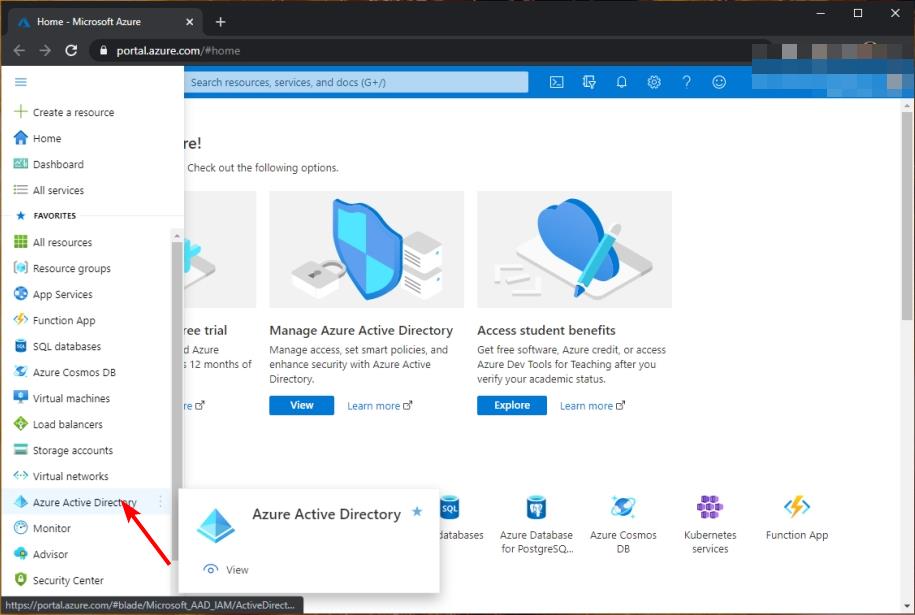
Task: Click the help question mark icon
Action: (687, 82)
